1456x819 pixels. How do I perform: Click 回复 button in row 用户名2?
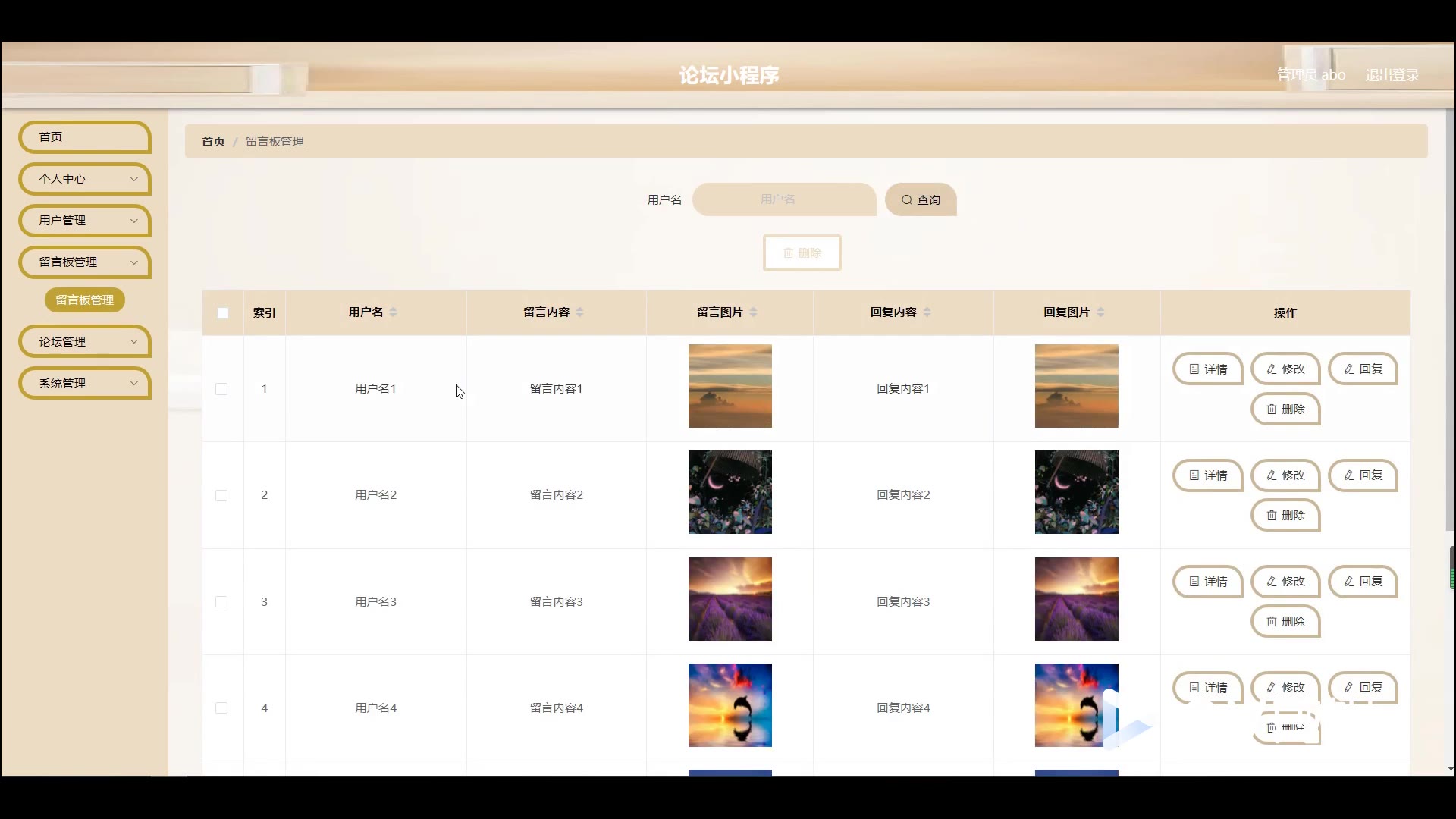(1363, 475)
